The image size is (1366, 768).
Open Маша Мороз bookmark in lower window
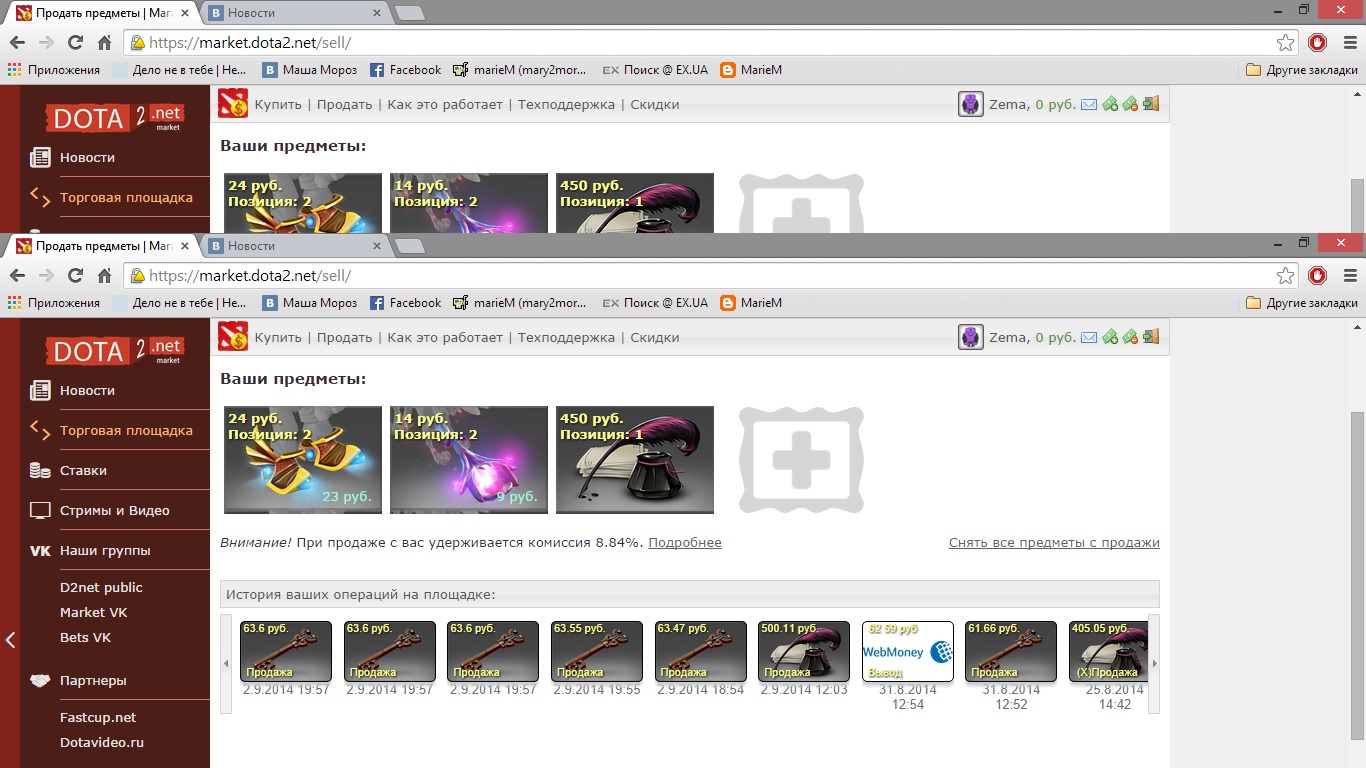[309, 302]
